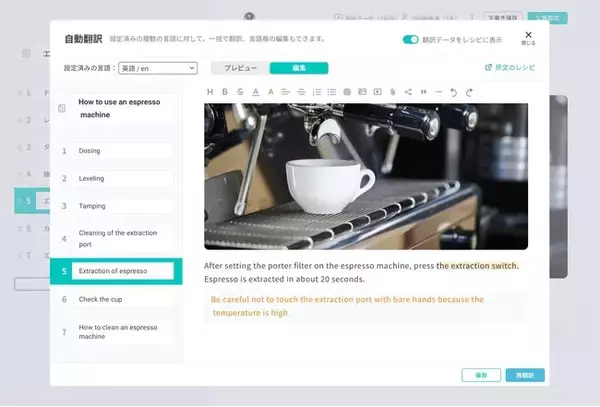The image size is (600, 407).
Task: Apply heading format from editor toolbar
Action: pos(210,91)
